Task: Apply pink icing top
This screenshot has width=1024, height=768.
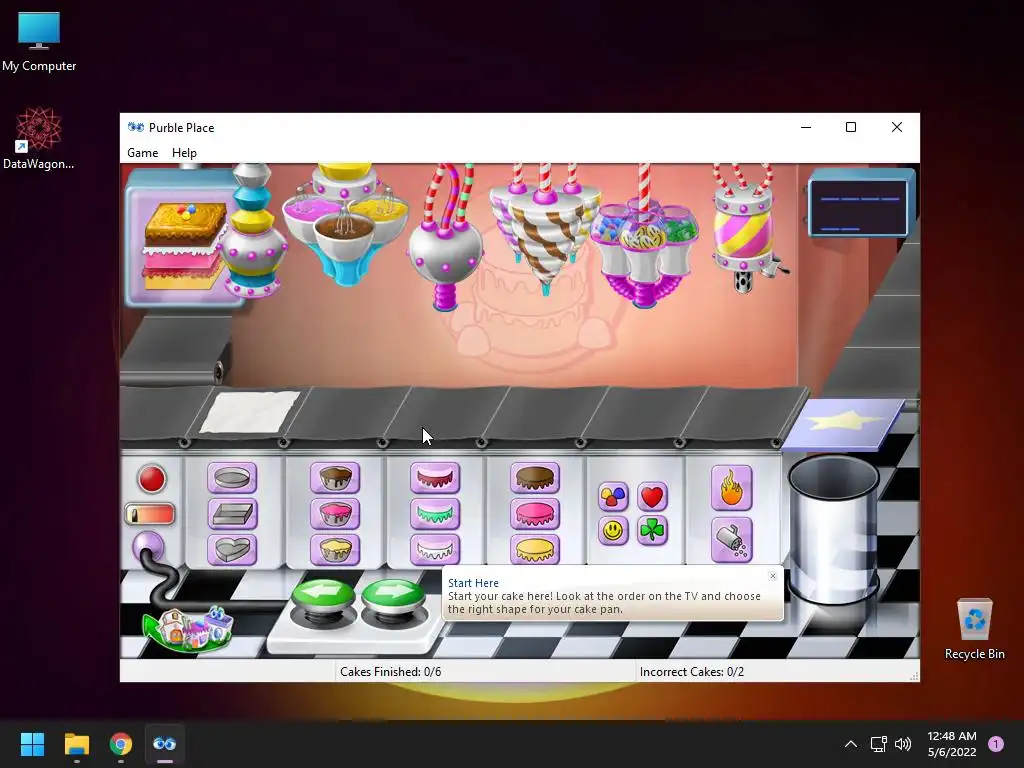Action: click(535, 514)
